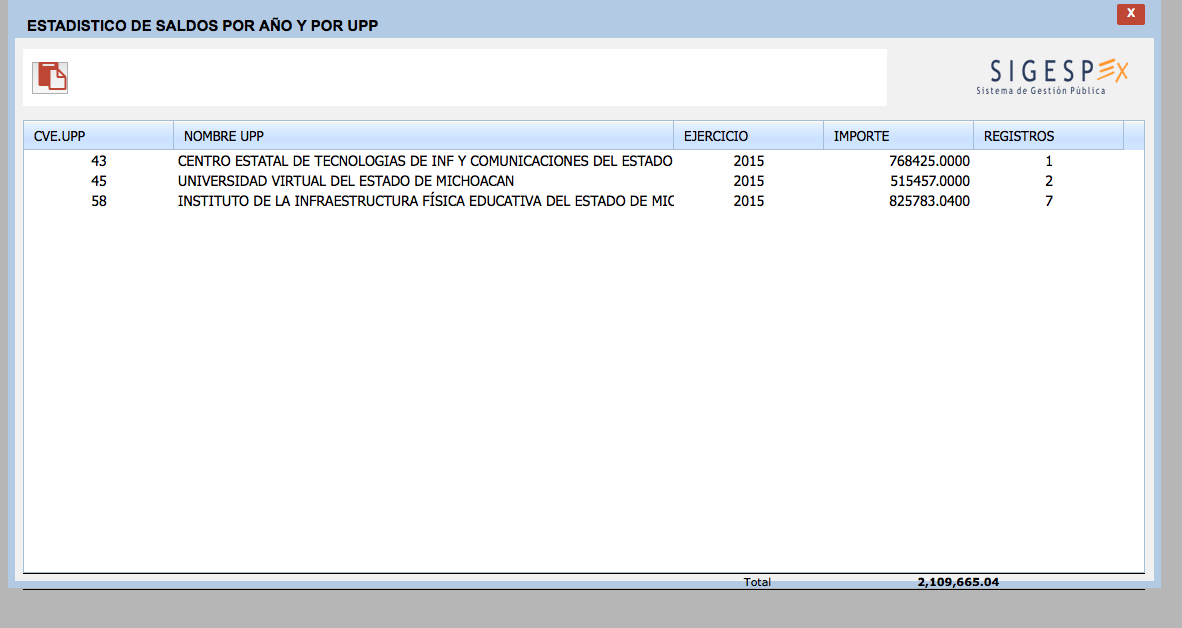Select the CVE.UPP cell 45
The height and width of the screenshot is (628, 1182).
99,181
